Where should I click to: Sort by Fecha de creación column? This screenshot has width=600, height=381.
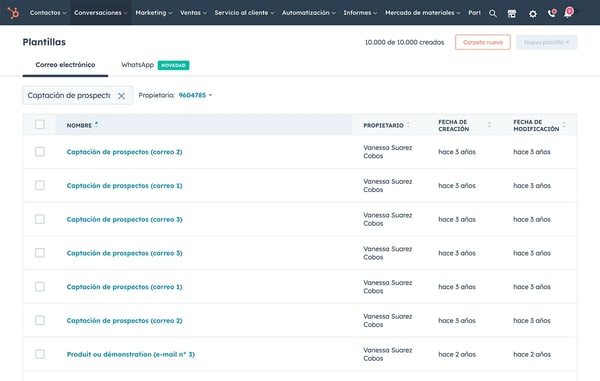(464, 125)
